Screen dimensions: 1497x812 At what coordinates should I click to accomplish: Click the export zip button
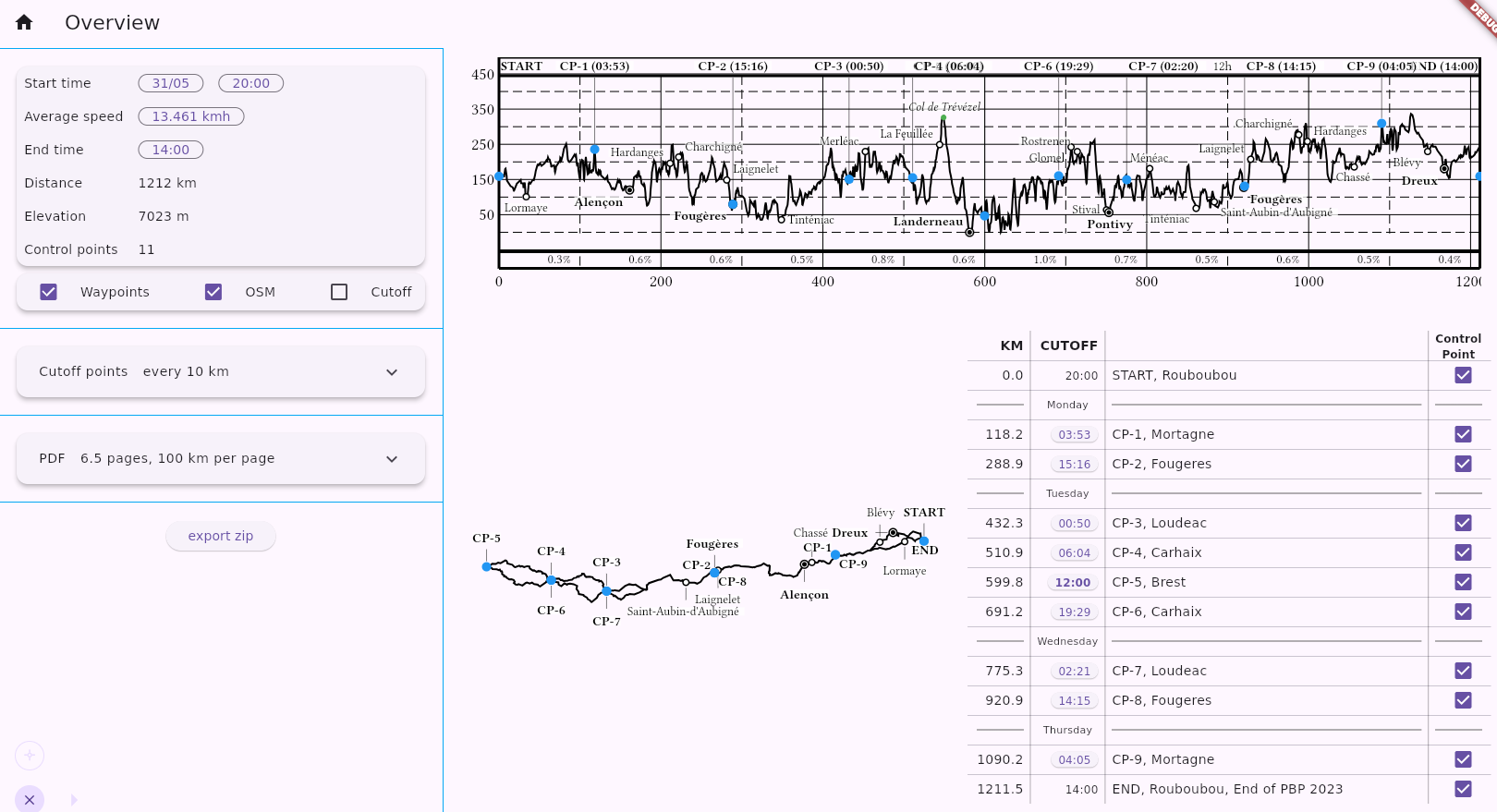[221, 536]
